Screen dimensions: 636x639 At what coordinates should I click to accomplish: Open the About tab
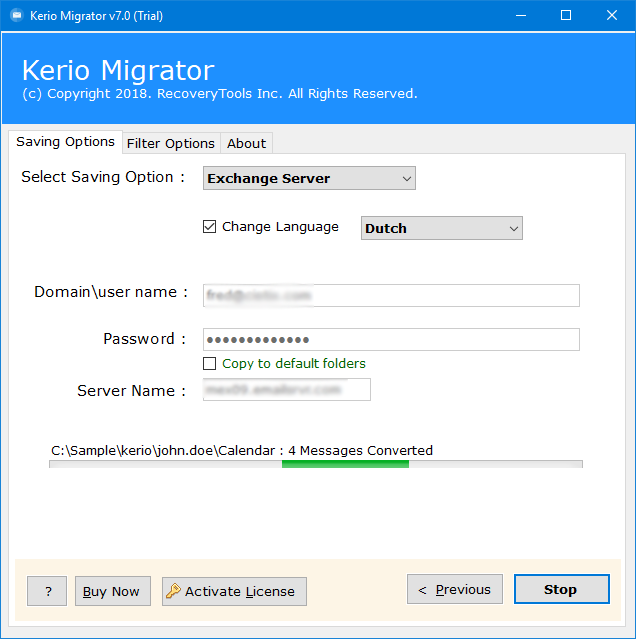coord(246,143)
